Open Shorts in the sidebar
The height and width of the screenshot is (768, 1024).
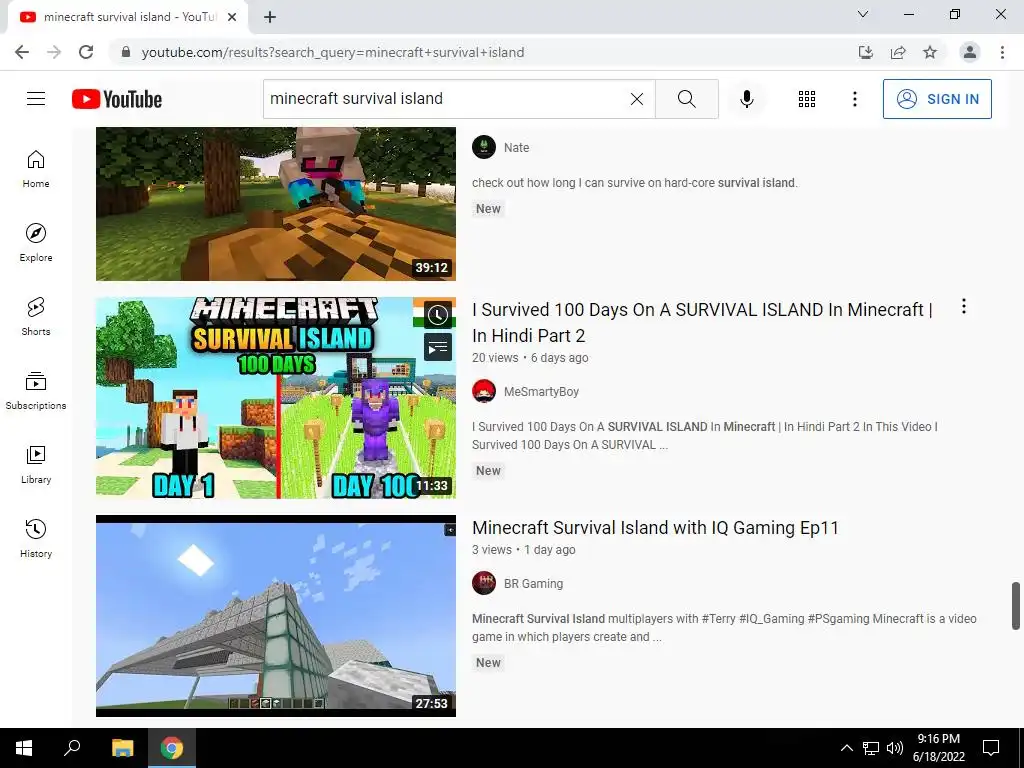(x=36, y=317)
